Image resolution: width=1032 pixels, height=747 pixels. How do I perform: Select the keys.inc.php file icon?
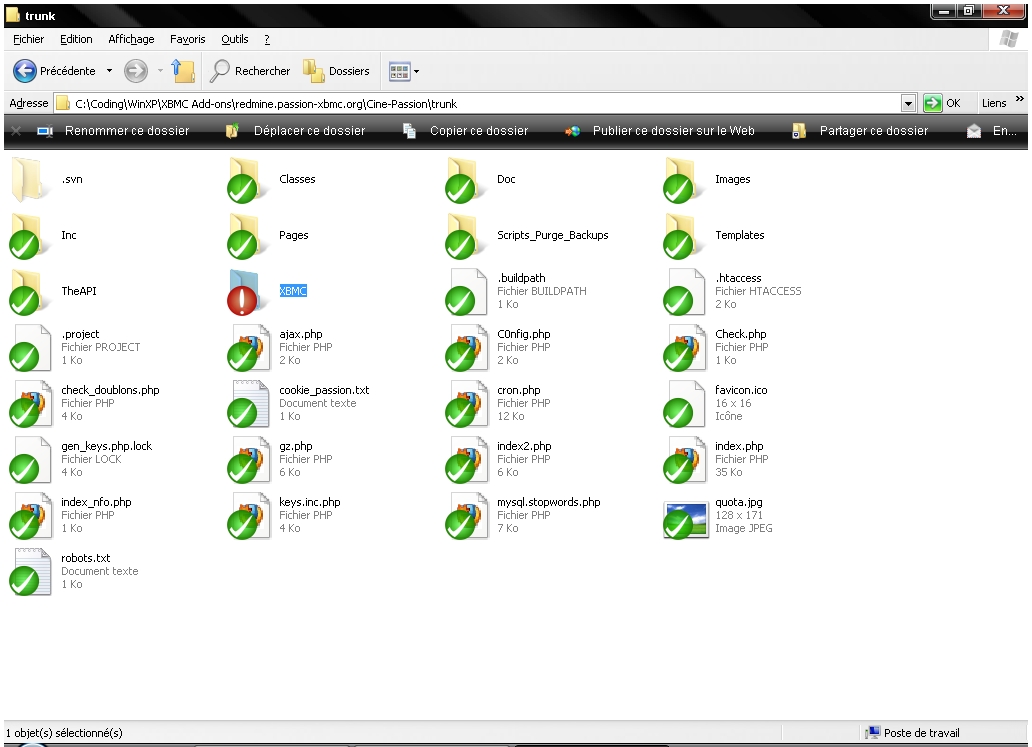pyautogui.click(x=248, y=515)
